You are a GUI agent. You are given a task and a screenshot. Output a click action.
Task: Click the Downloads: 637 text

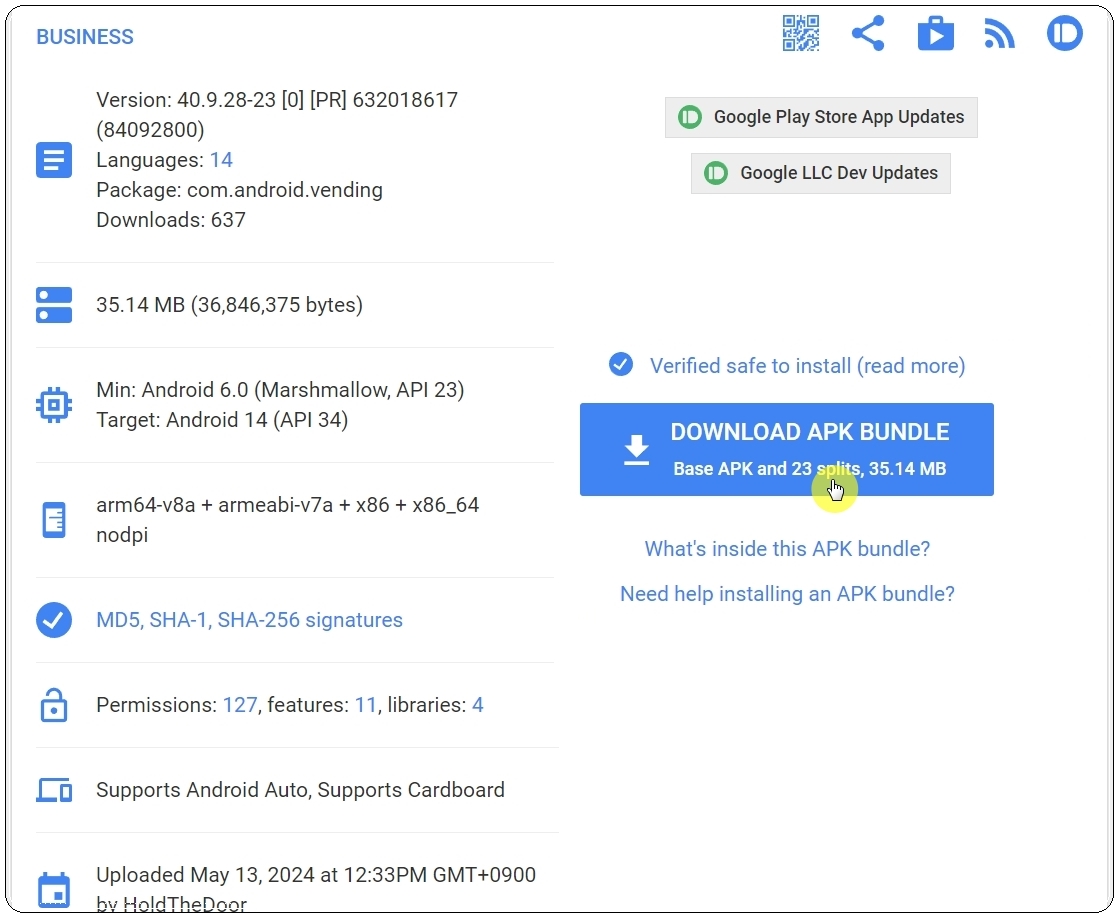(x=171, y=220)
